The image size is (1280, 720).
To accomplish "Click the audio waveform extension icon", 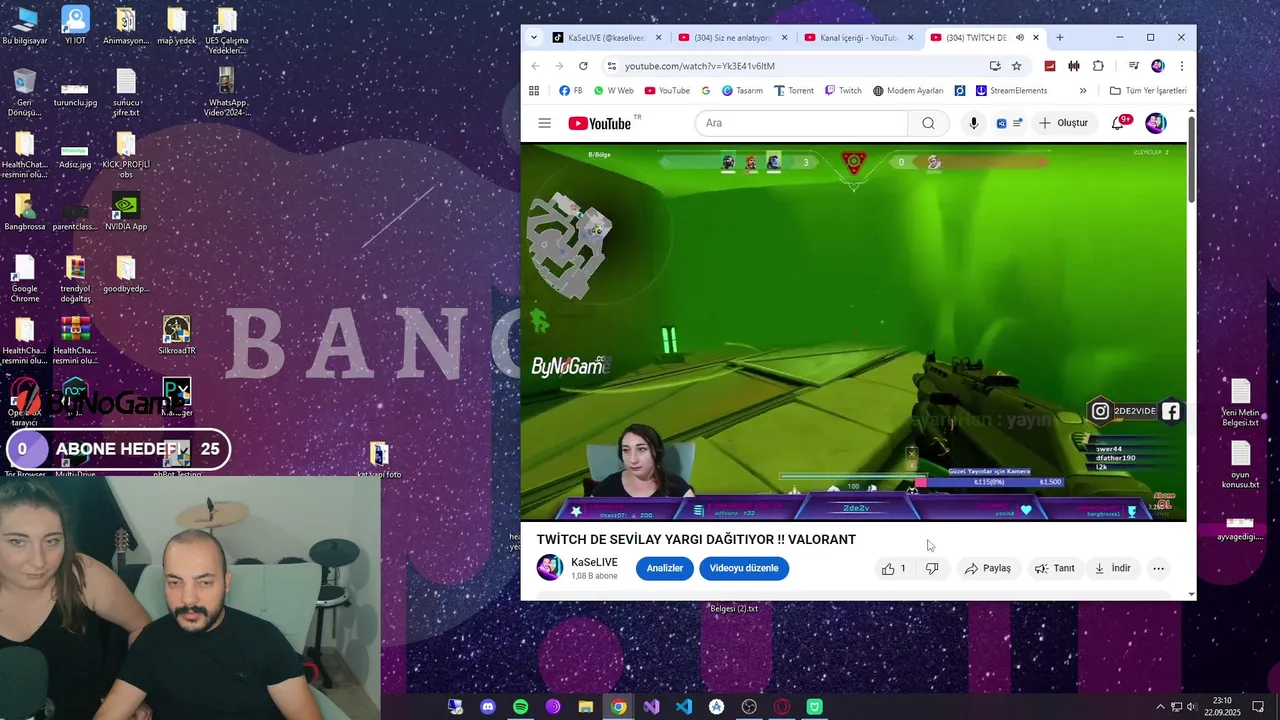I will coord(1074,66).
